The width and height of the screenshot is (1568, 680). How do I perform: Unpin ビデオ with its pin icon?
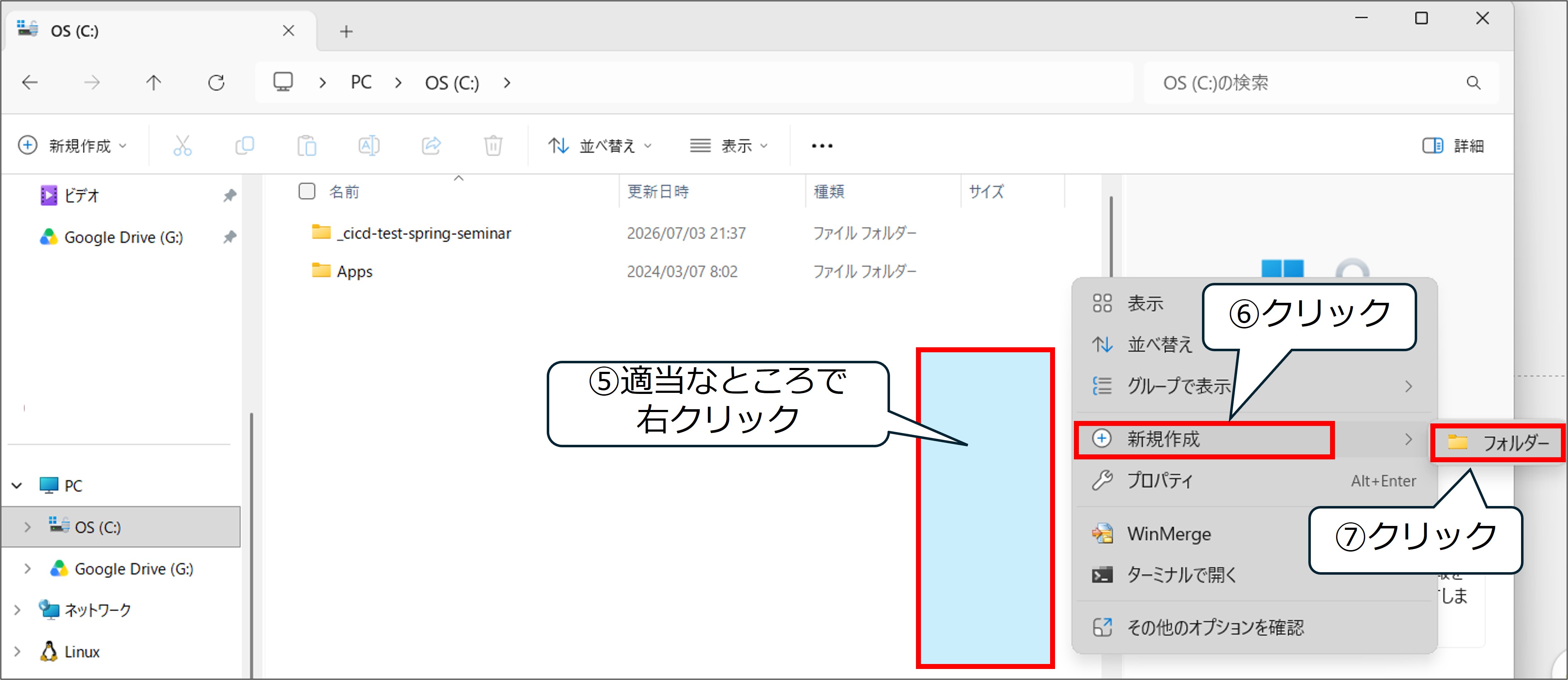point(229,195)
